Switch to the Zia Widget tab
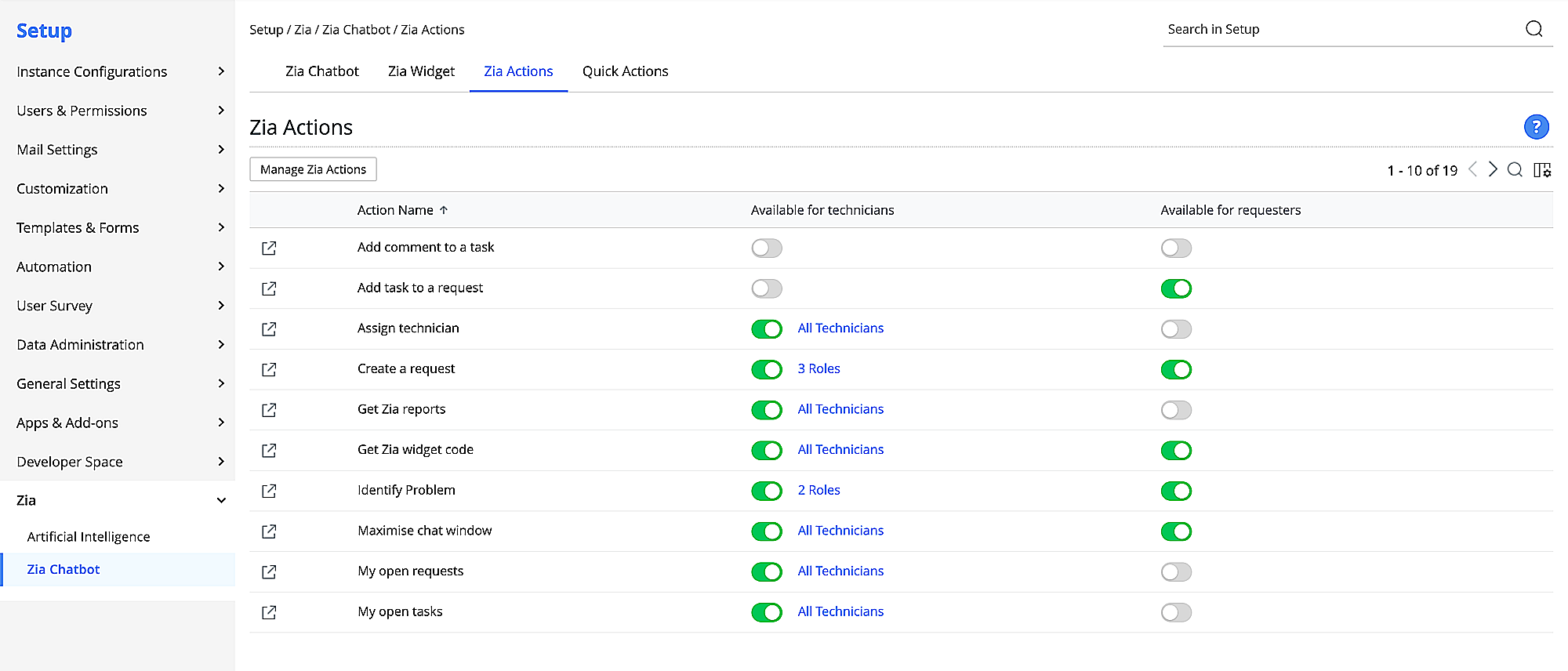1568x671 pixels. 421,71
